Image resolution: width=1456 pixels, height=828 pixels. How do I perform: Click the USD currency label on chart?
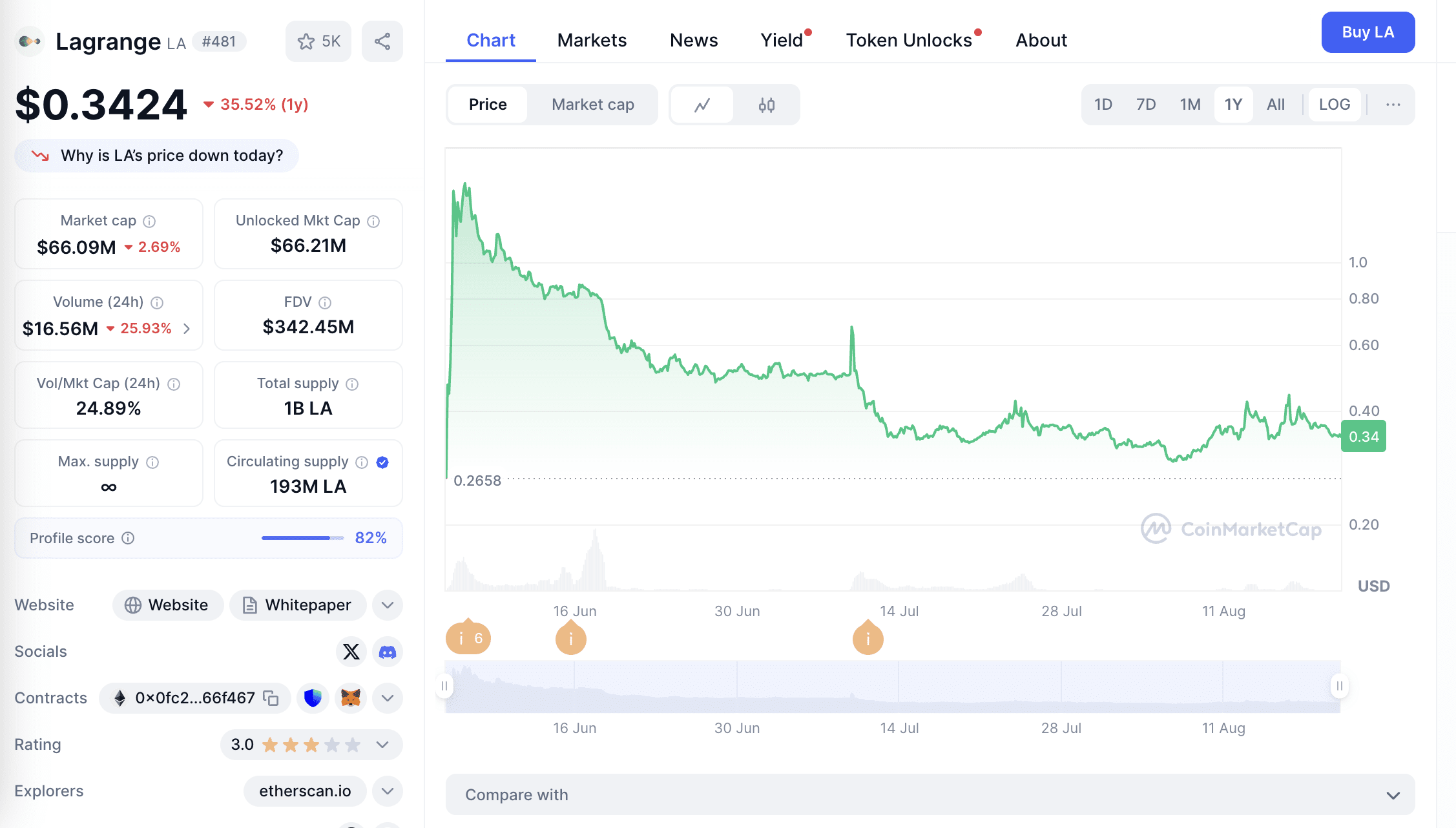(x=1373, y=586)
